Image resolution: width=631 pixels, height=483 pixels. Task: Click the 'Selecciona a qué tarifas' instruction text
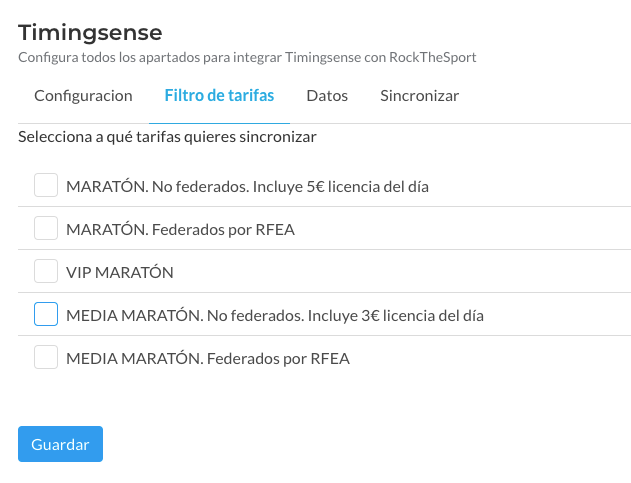(x=166, y=135)
